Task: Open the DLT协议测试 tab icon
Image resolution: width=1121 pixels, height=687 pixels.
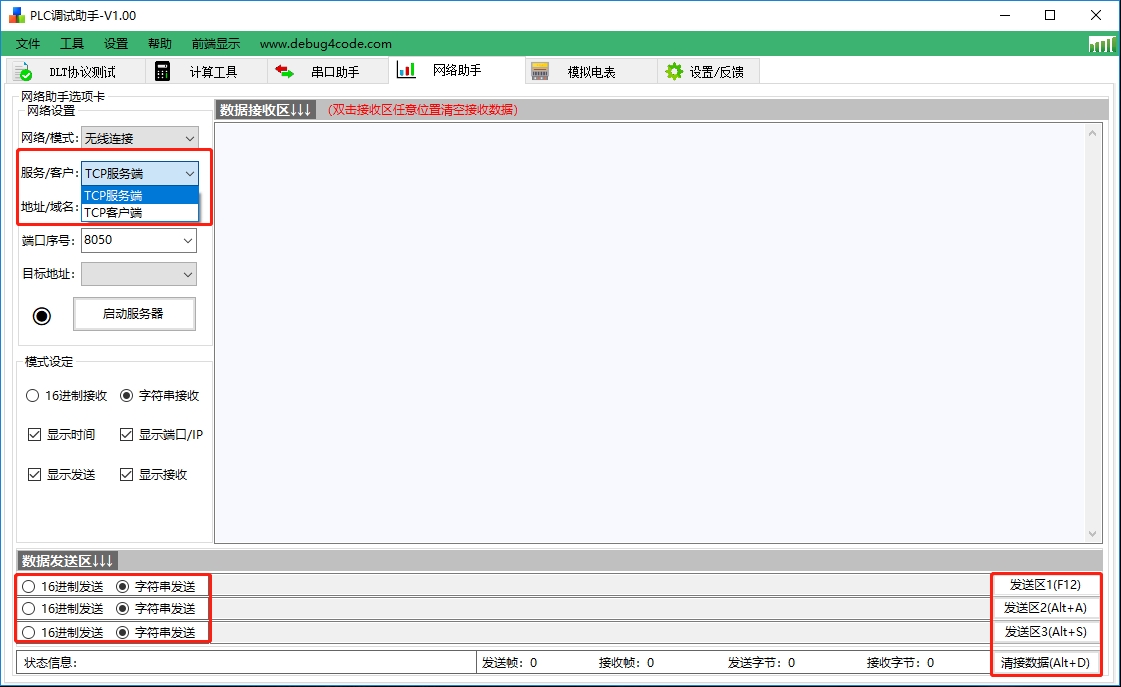Action: tap(22, 70)
